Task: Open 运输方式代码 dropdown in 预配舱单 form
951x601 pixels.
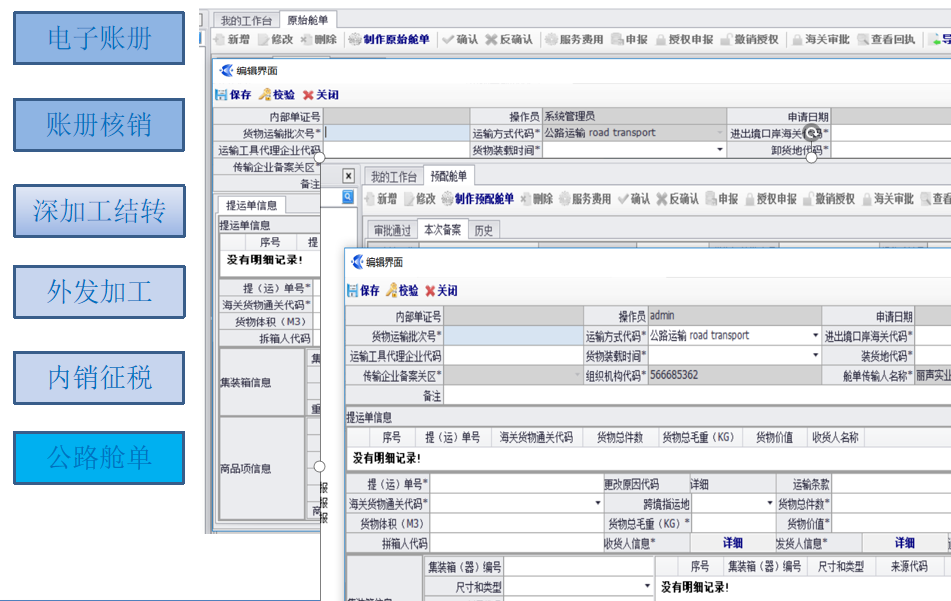Action: point(815,335)
